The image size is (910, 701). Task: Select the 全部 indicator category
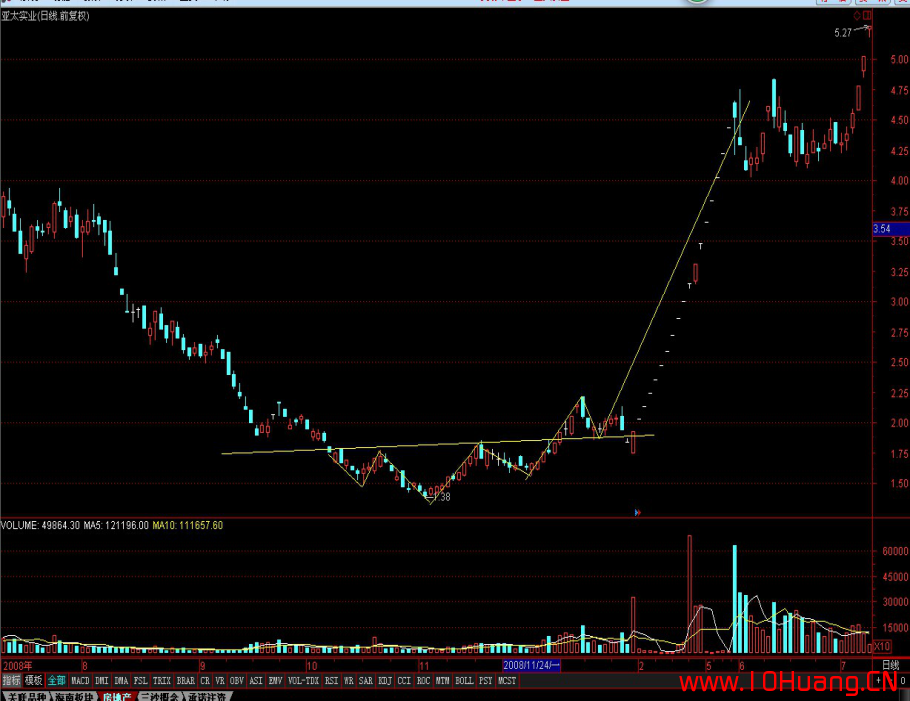tap(56, 680)
